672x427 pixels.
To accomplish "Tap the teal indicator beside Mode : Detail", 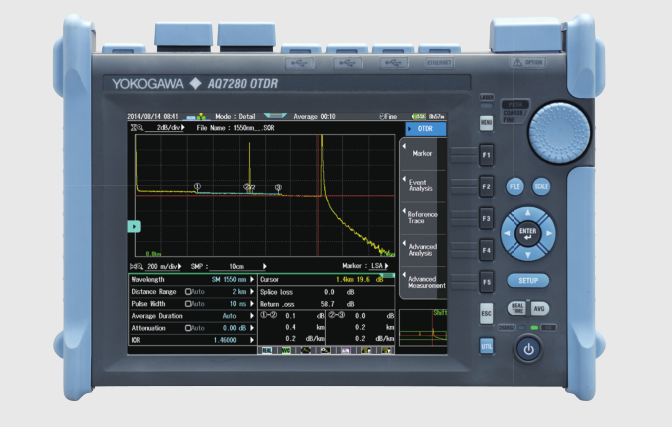I will click(275, 115).
